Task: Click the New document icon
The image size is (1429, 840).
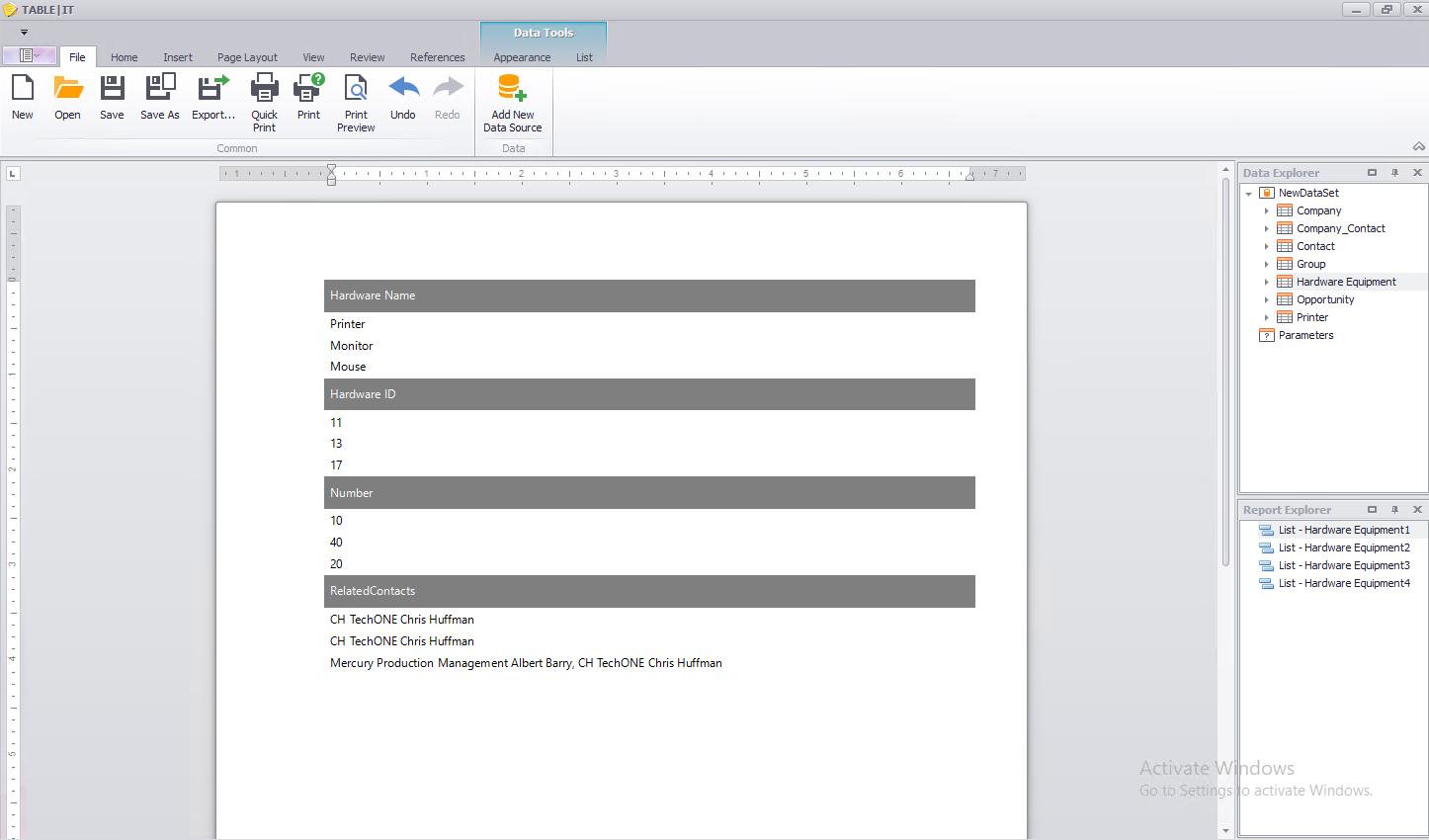Action: coord(23,97)
